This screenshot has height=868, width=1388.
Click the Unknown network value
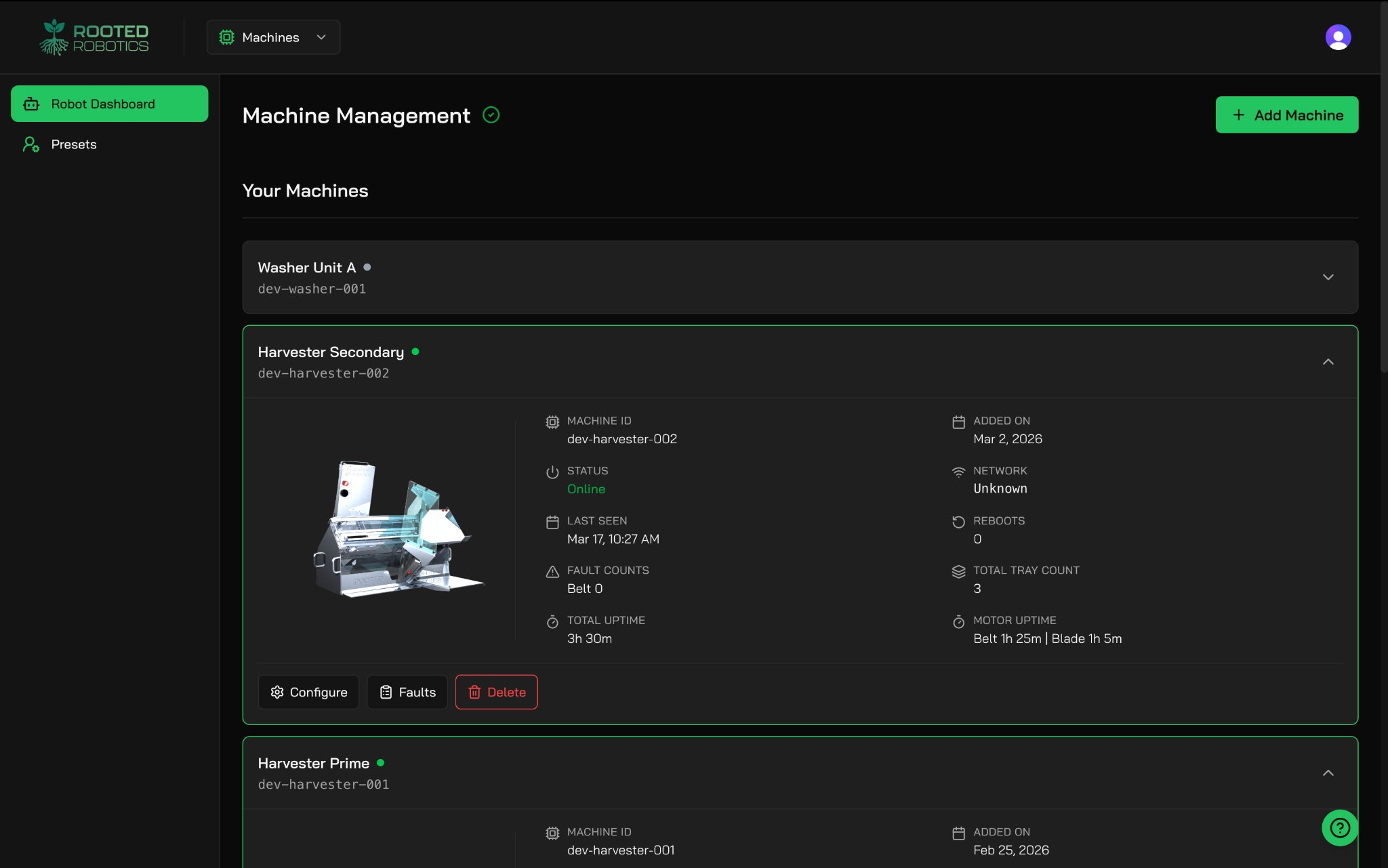click(1000, 489)
